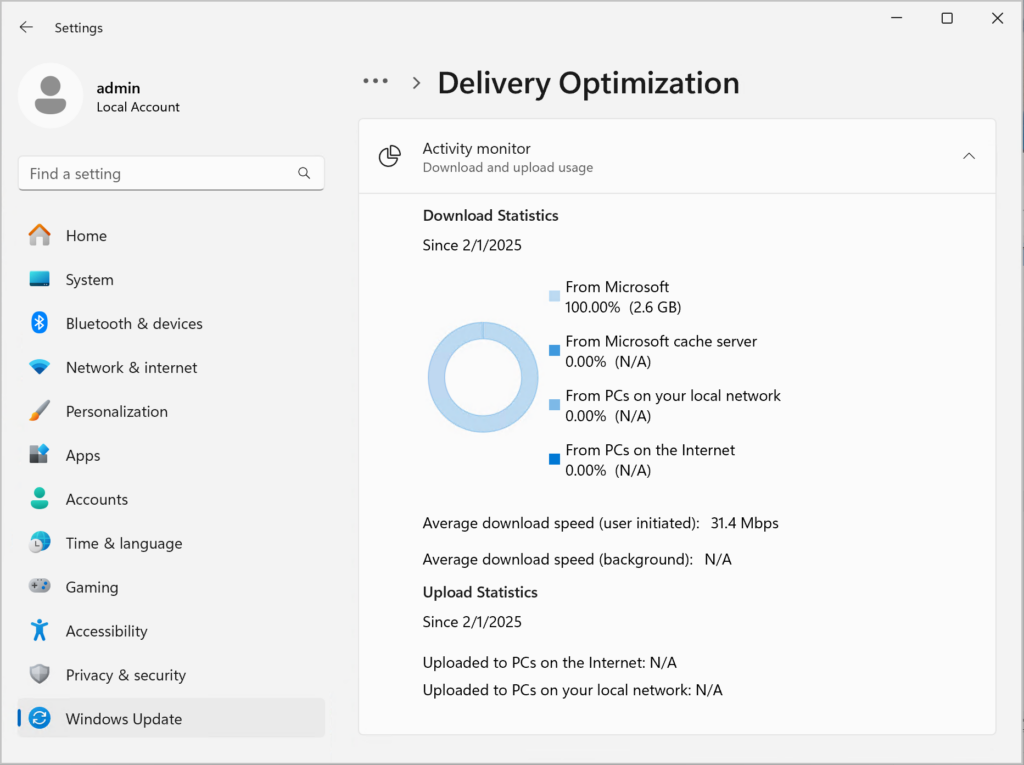Minimize the Settings window
1024x765 pixels.
click(x=897, y=18)
